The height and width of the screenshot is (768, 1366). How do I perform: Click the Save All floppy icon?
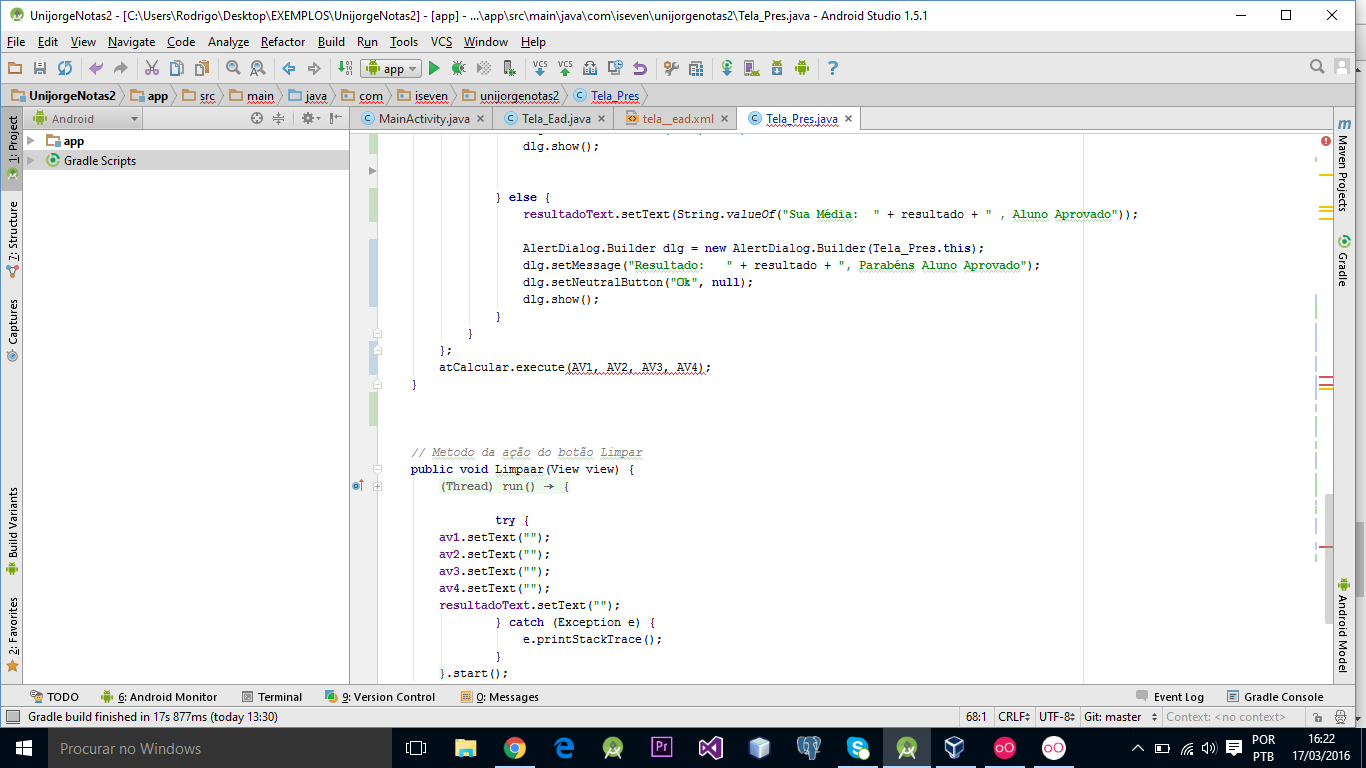[x=40, y=68]
